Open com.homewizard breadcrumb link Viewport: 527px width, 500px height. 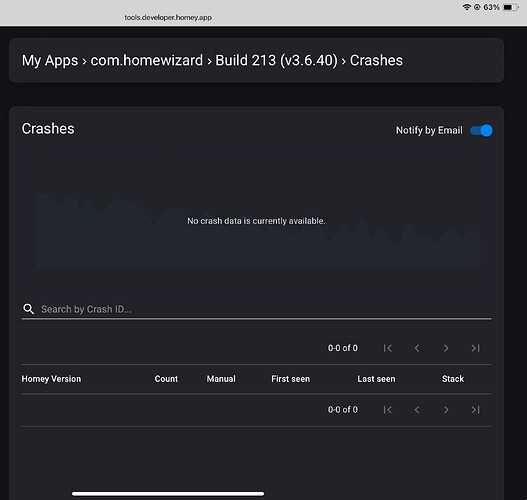coord(147,60)
